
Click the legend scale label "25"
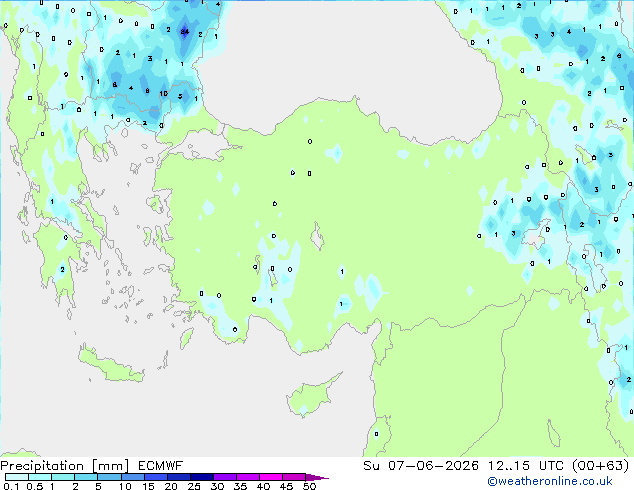[x=194, y=486]
